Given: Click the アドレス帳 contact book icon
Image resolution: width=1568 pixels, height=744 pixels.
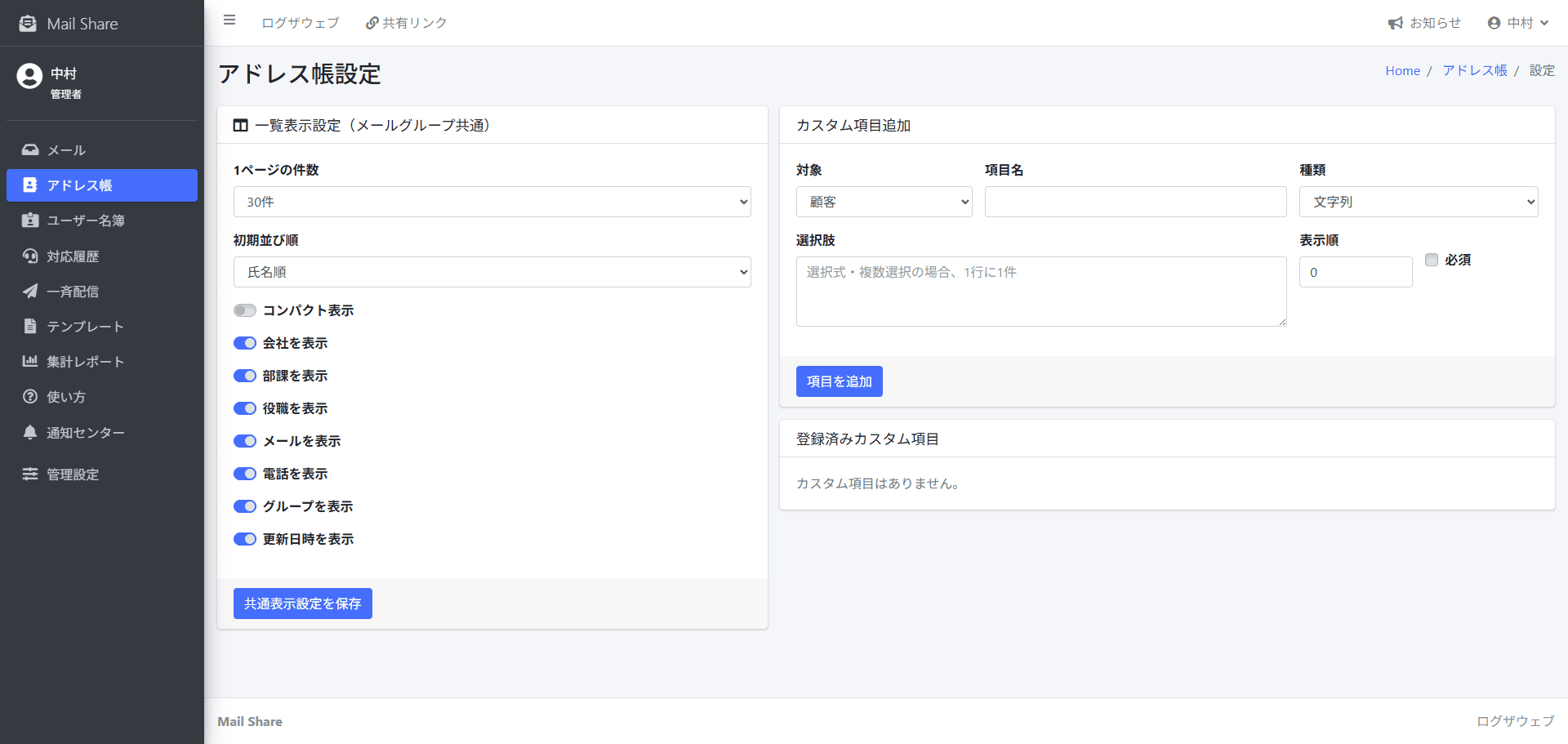Looking at the screenshot, I should click(x=30, y=185).
